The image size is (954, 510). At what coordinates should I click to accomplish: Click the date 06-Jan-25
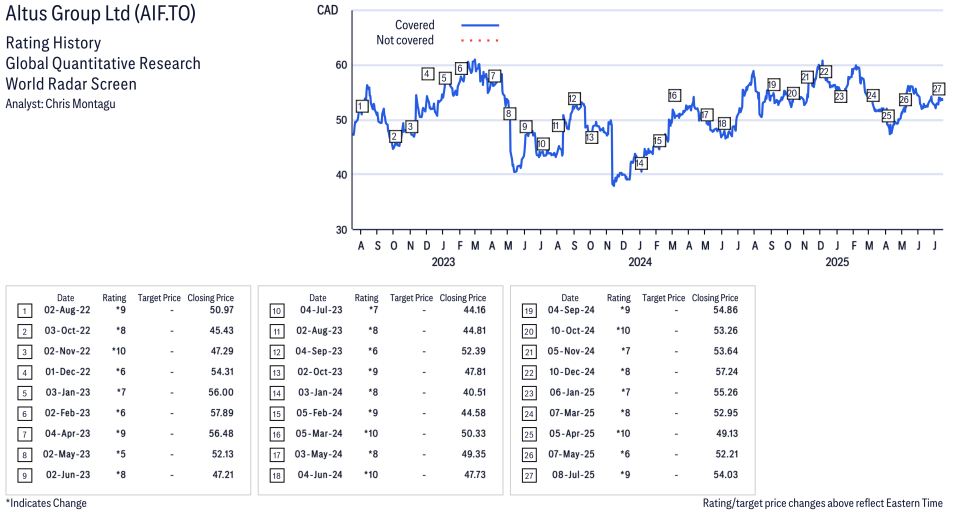point(572,393)
